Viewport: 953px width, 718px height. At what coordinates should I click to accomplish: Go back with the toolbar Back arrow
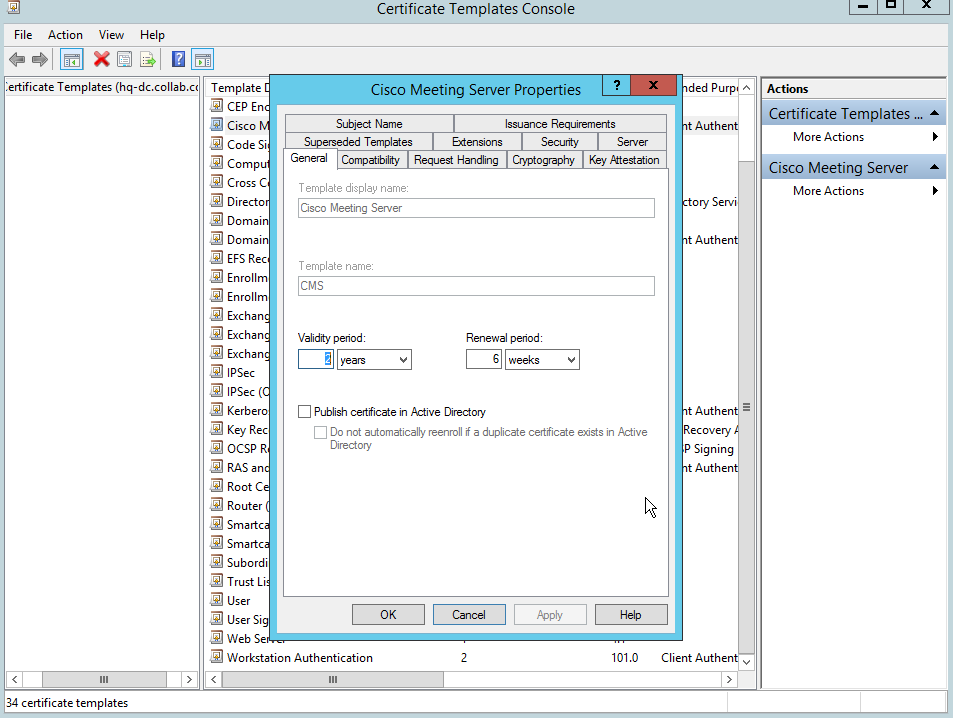pyautogui.click(x=17, y=60)
